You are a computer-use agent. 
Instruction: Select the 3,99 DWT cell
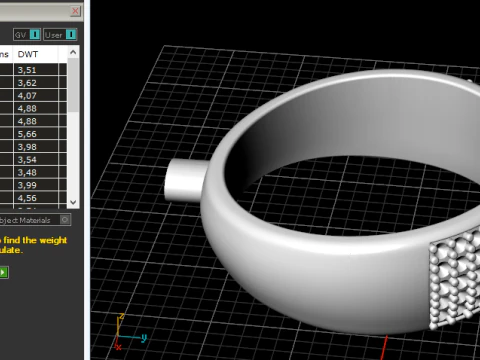pos(36,185)
